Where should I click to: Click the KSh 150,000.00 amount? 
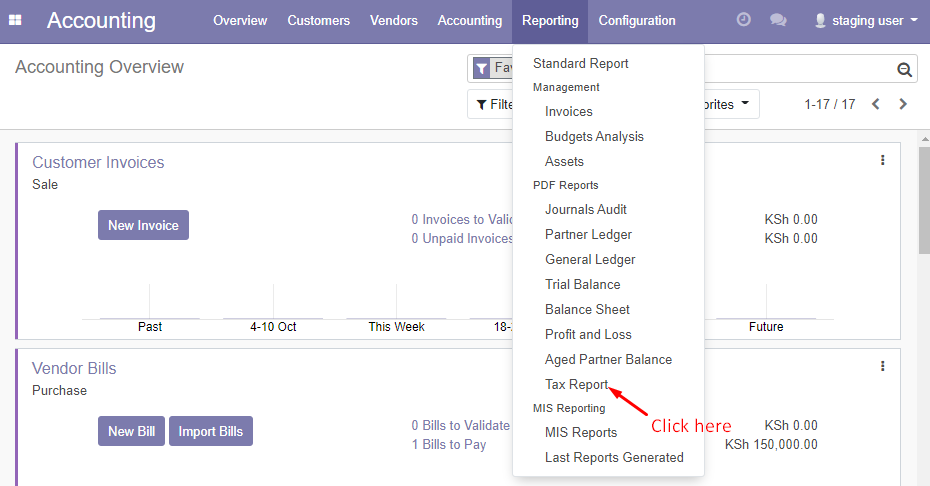pos(771,444)
